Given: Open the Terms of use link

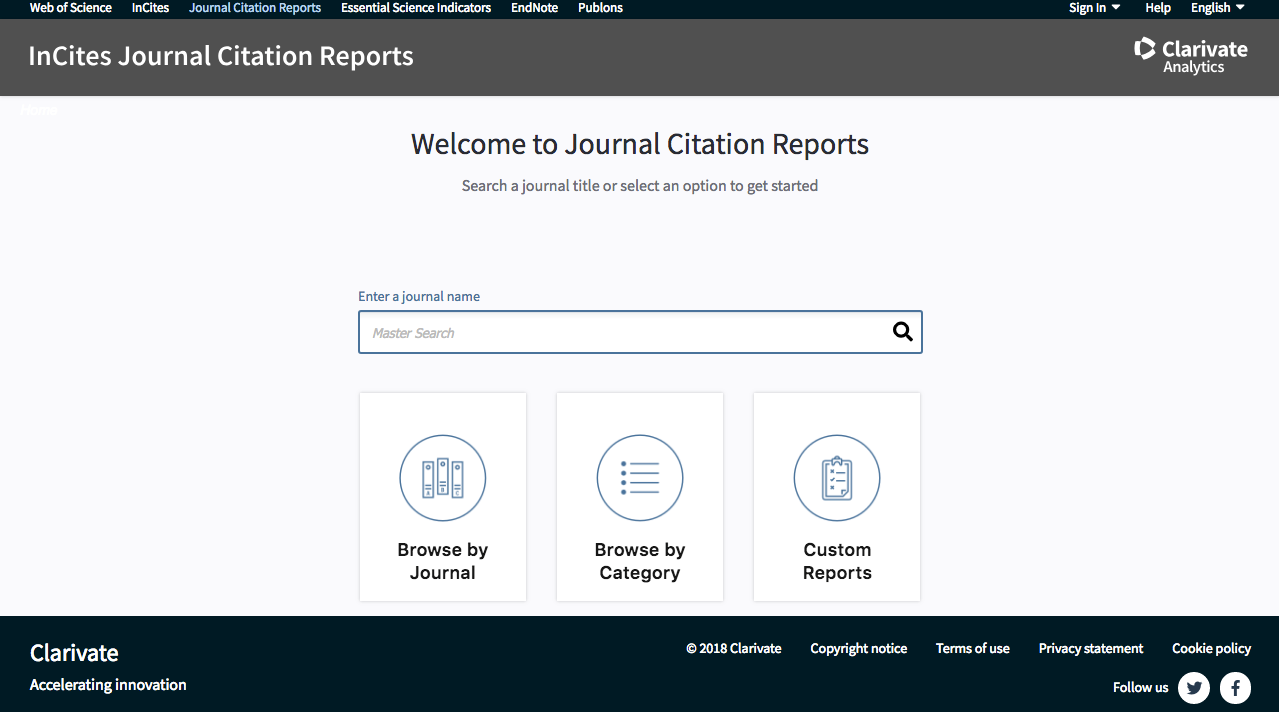Looking at the screenshot, I should pos(973,648).
